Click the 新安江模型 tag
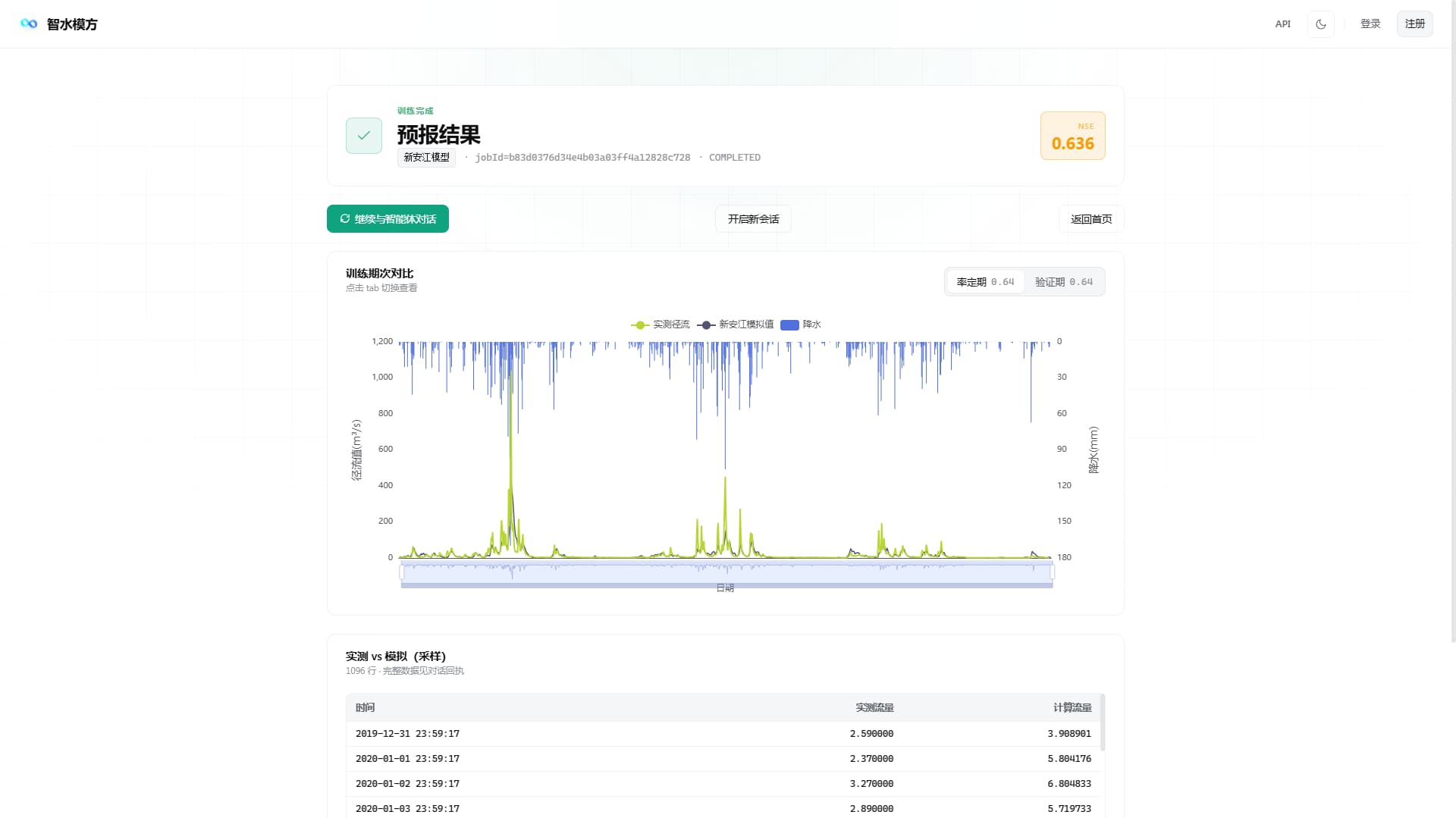 (426, 158)
